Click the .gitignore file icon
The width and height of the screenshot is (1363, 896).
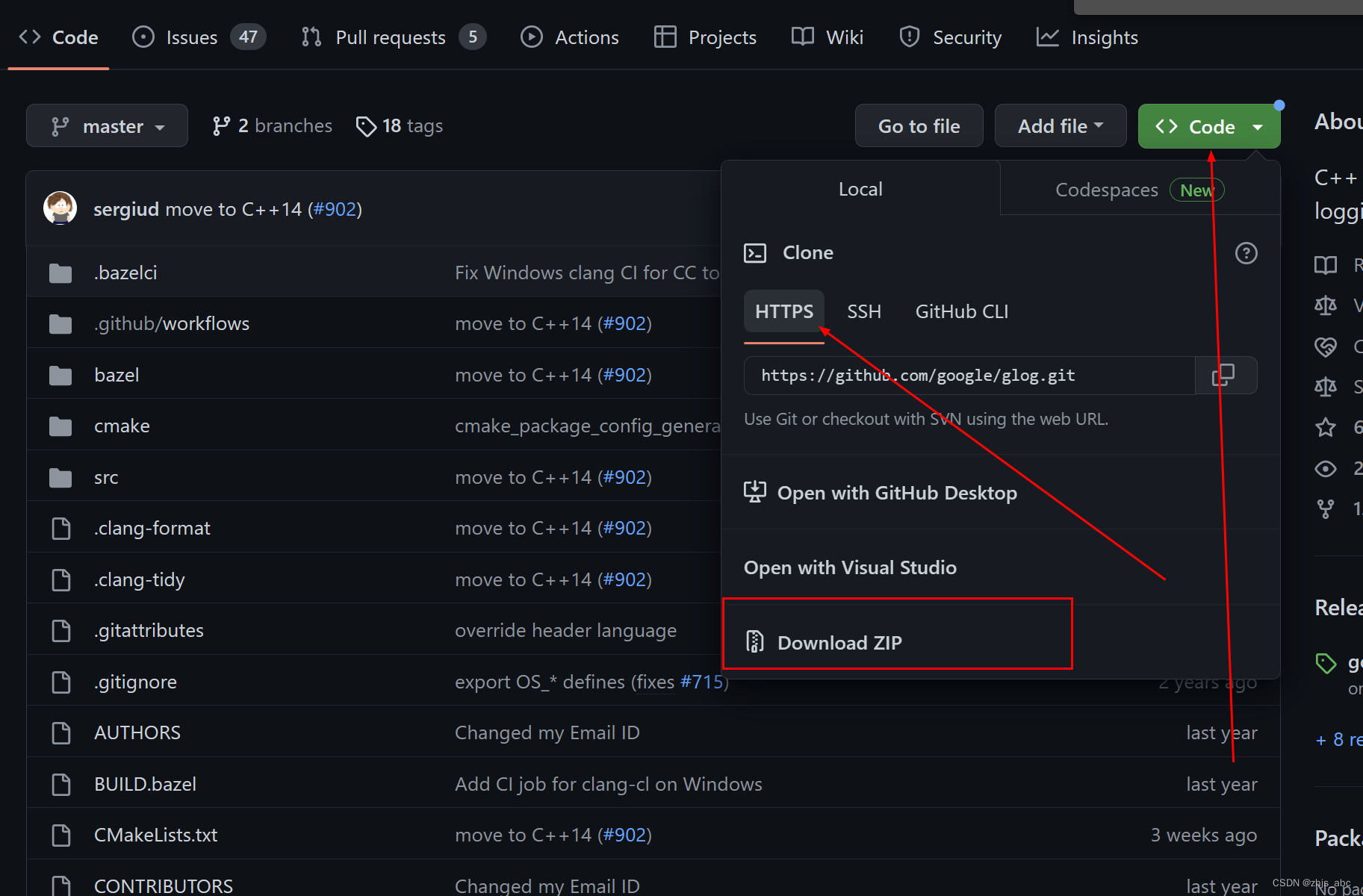pos(60,682)
